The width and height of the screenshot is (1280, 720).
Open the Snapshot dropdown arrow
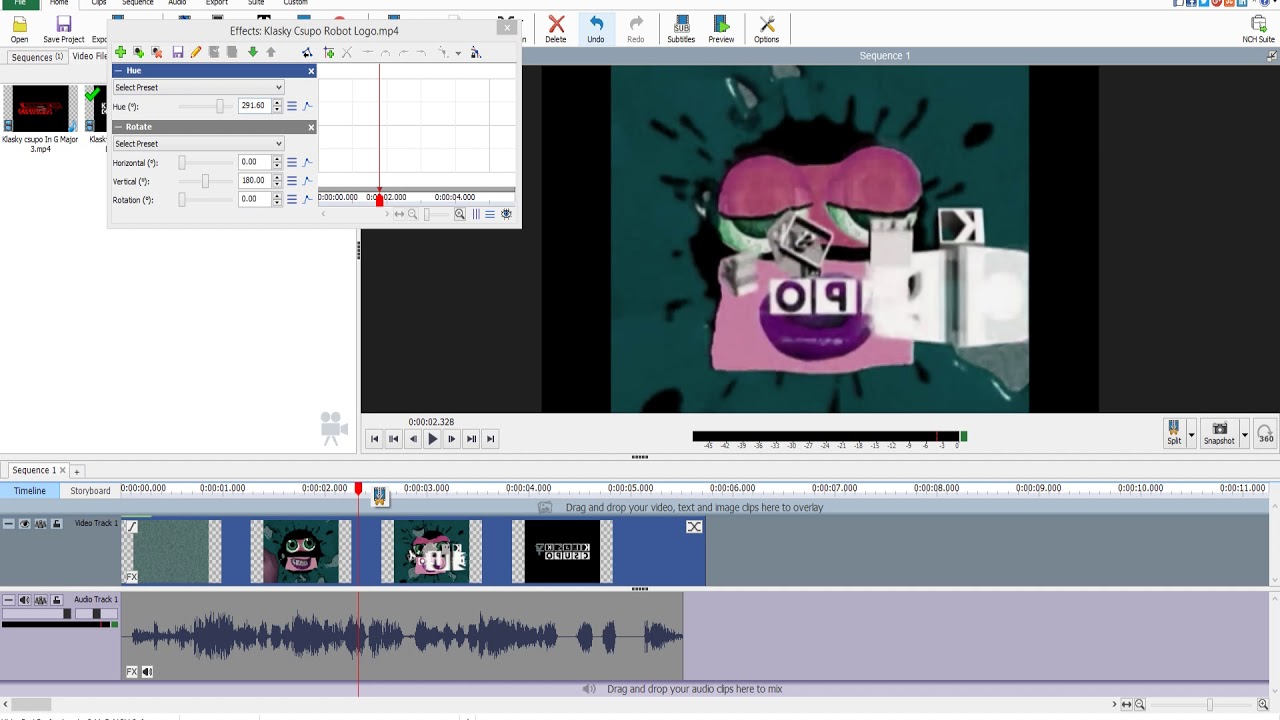click(x=1244, y=435)
